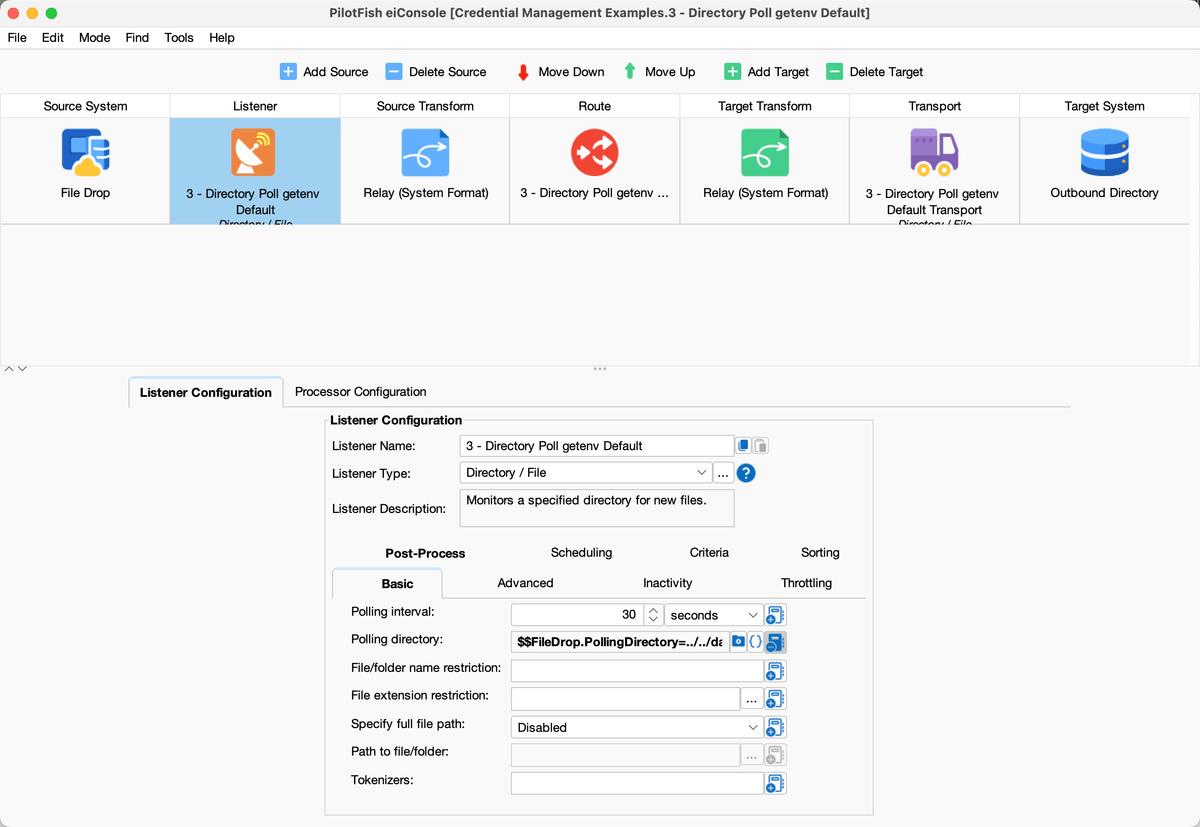The image size is (1200, 827).
Task: Click the Polling directory field
Action: tap(620, 643)
